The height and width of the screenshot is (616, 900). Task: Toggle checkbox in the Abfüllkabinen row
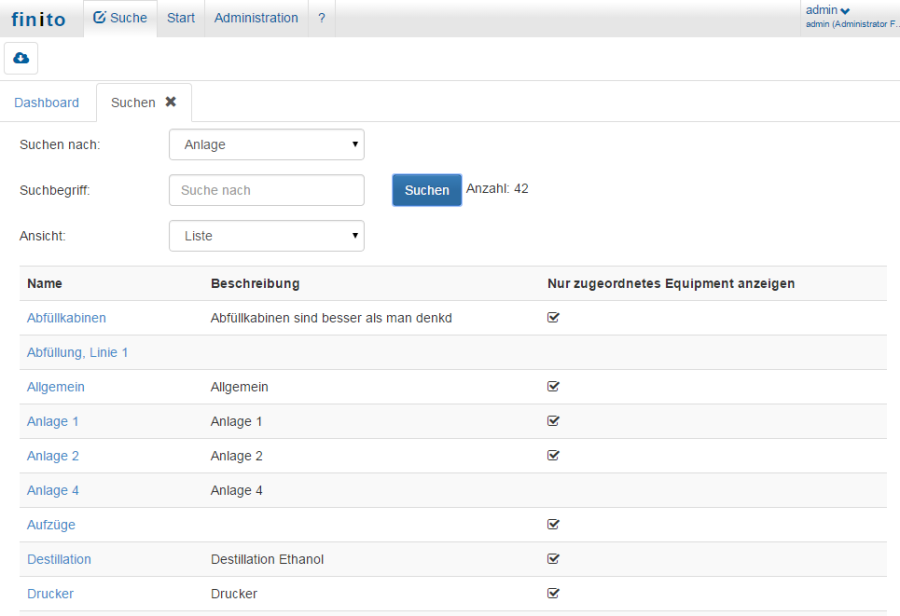tap(553, 318)
